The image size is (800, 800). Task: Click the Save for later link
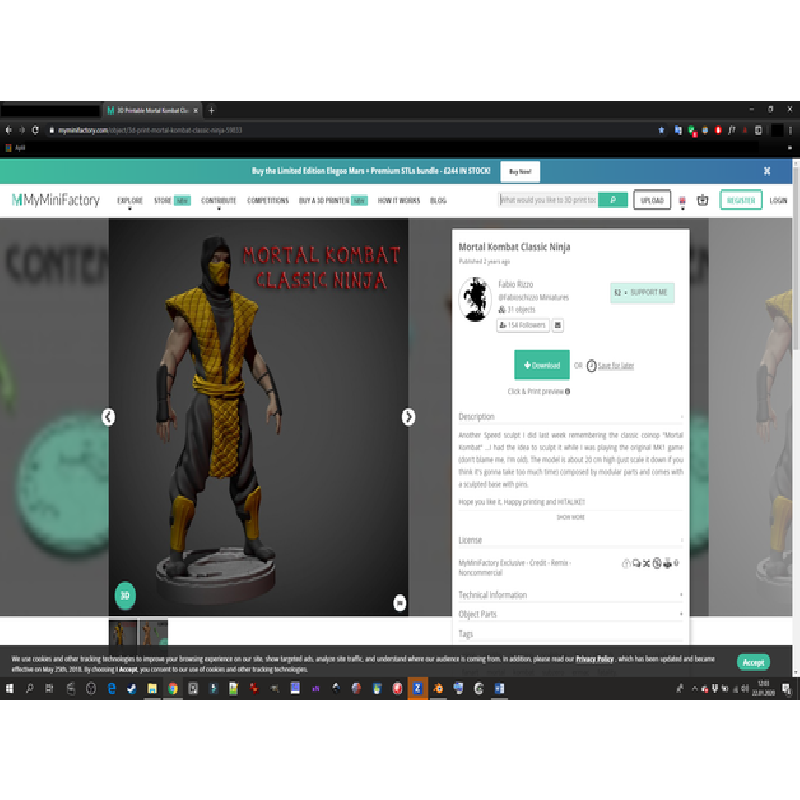click(x=616, y=366)
